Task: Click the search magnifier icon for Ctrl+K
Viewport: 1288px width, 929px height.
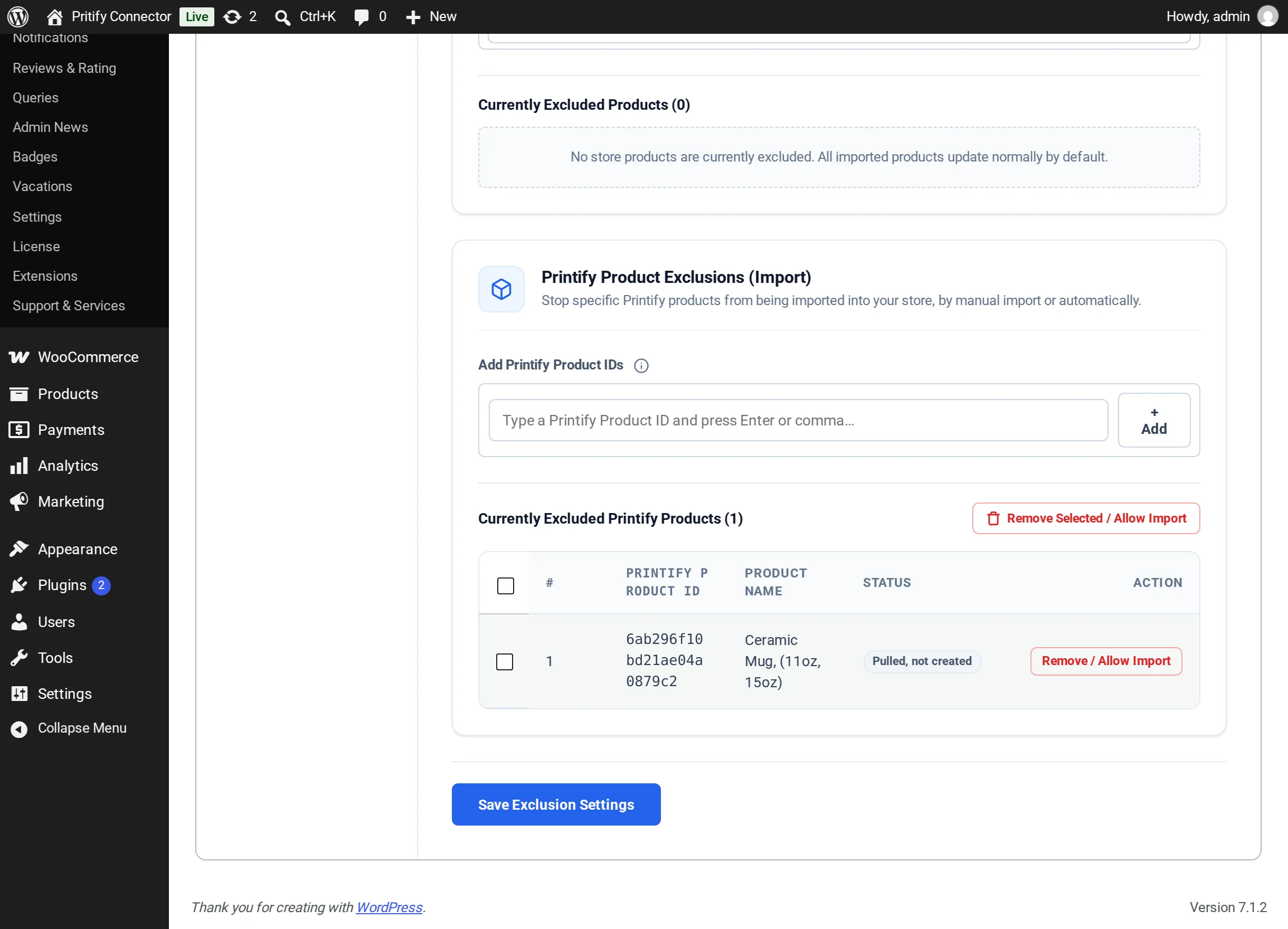Action: [x=282, y=17]
